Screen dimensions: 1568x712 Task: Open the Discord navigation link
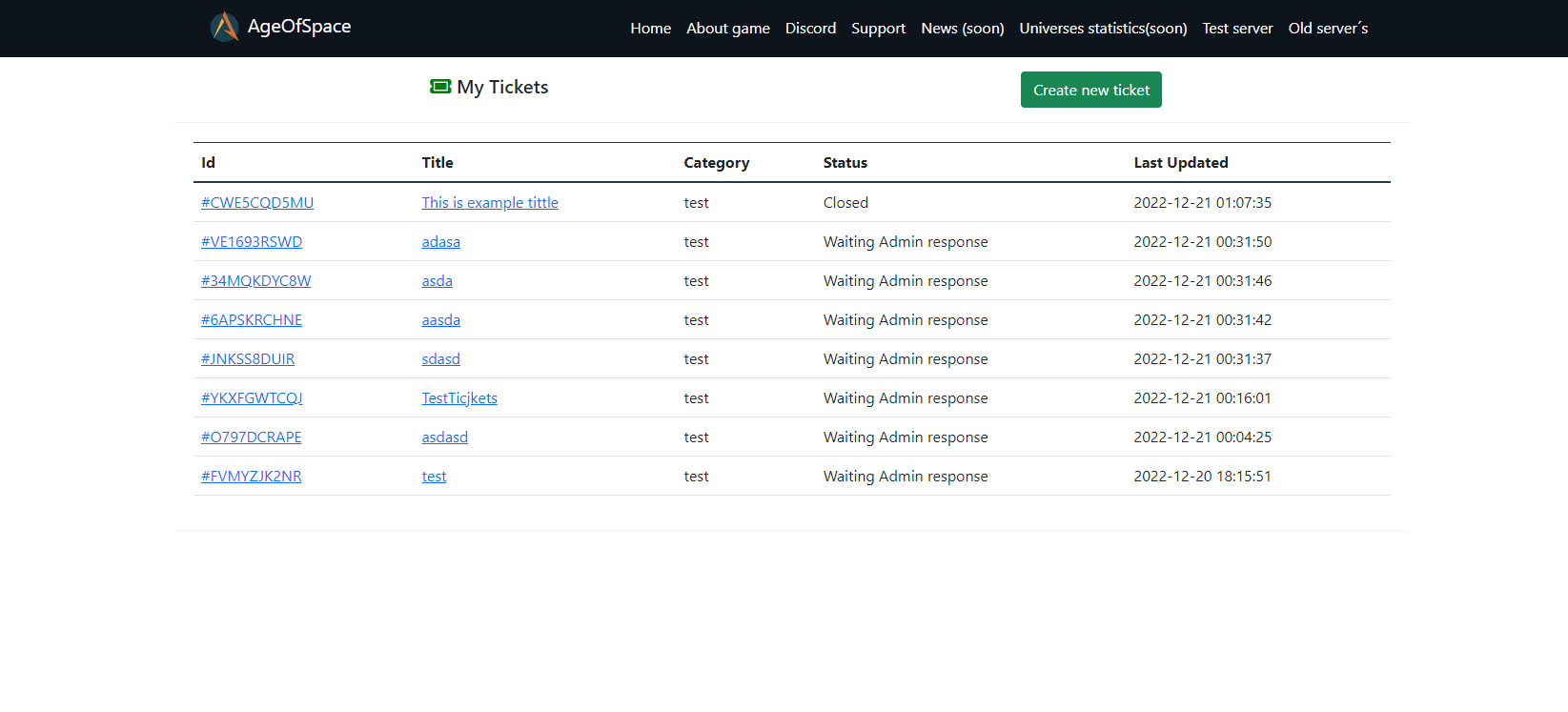pos(810,29)
